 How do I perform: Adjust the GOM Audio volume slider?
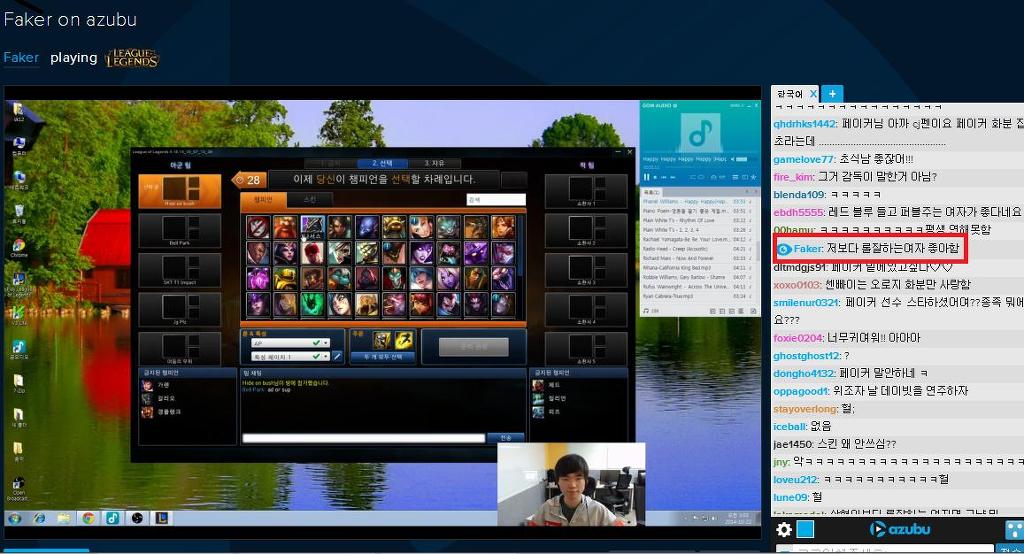pyautogui.click(x=741, y=159)
